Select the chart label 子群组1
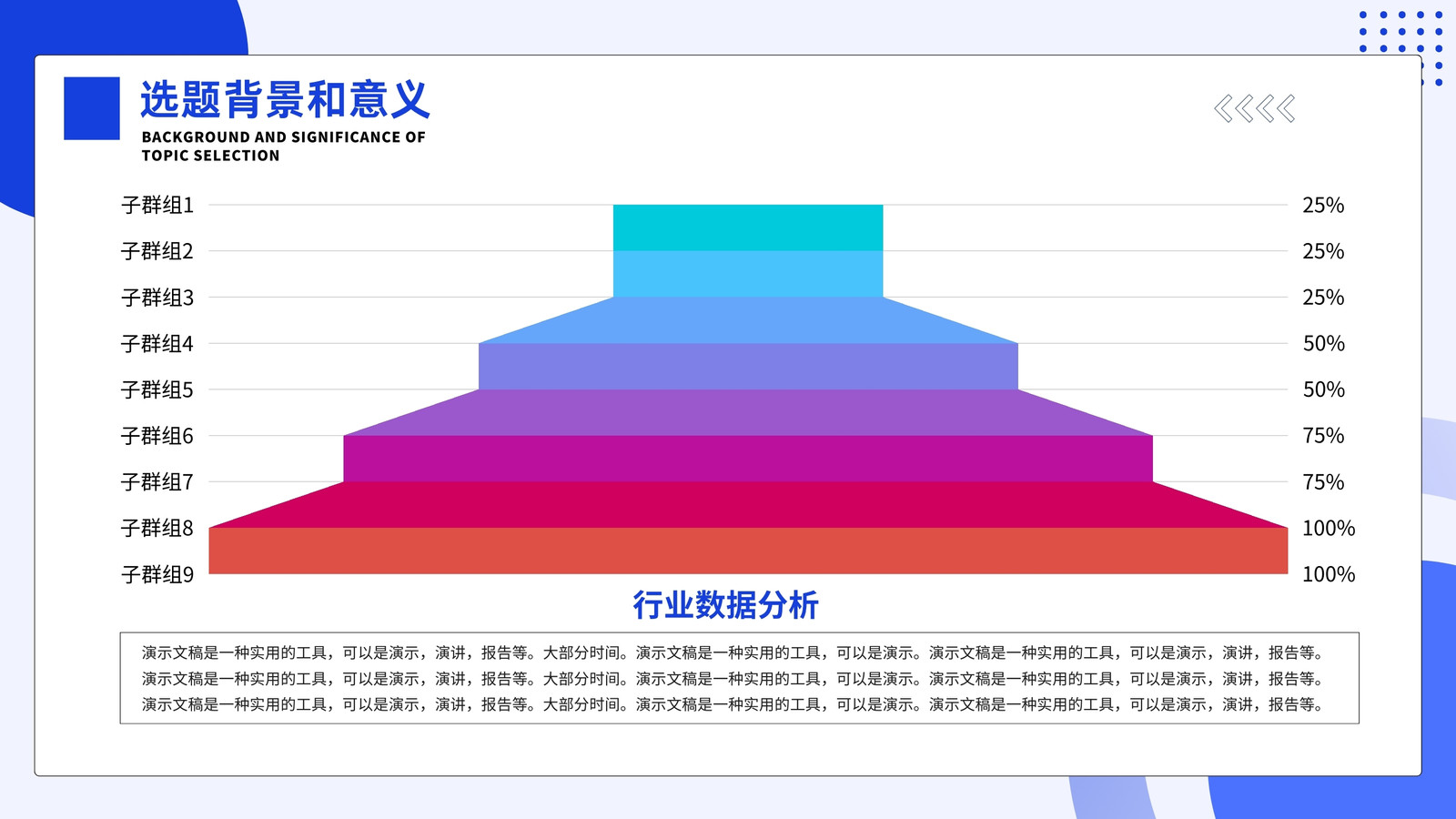The height and width of the screenshot is (819, 1456). coord(157,206)
